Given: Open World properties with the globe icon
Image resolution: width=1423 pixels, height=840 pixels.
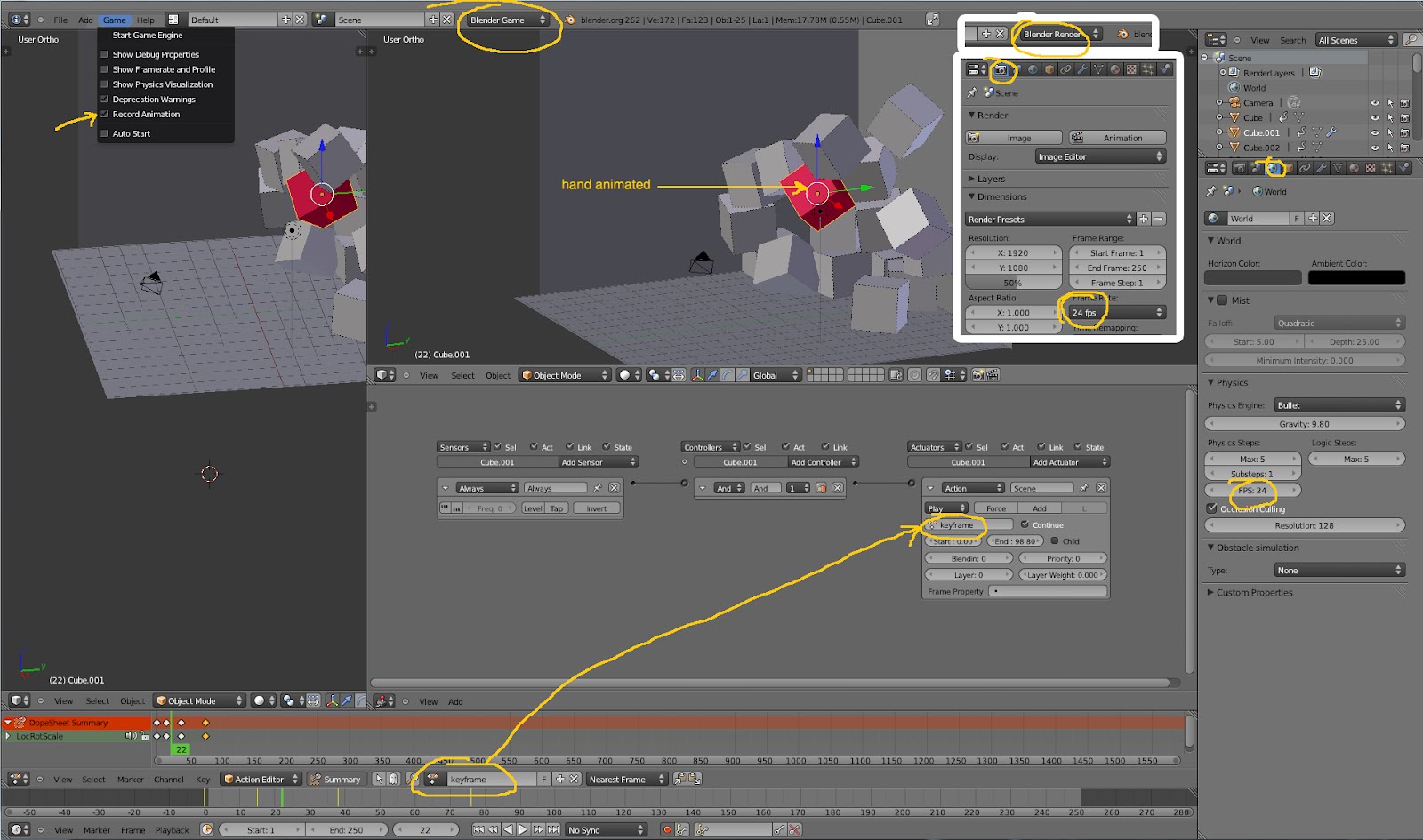Looking at the screenshot, I should pyautogui.click(x=1274, y=168).
